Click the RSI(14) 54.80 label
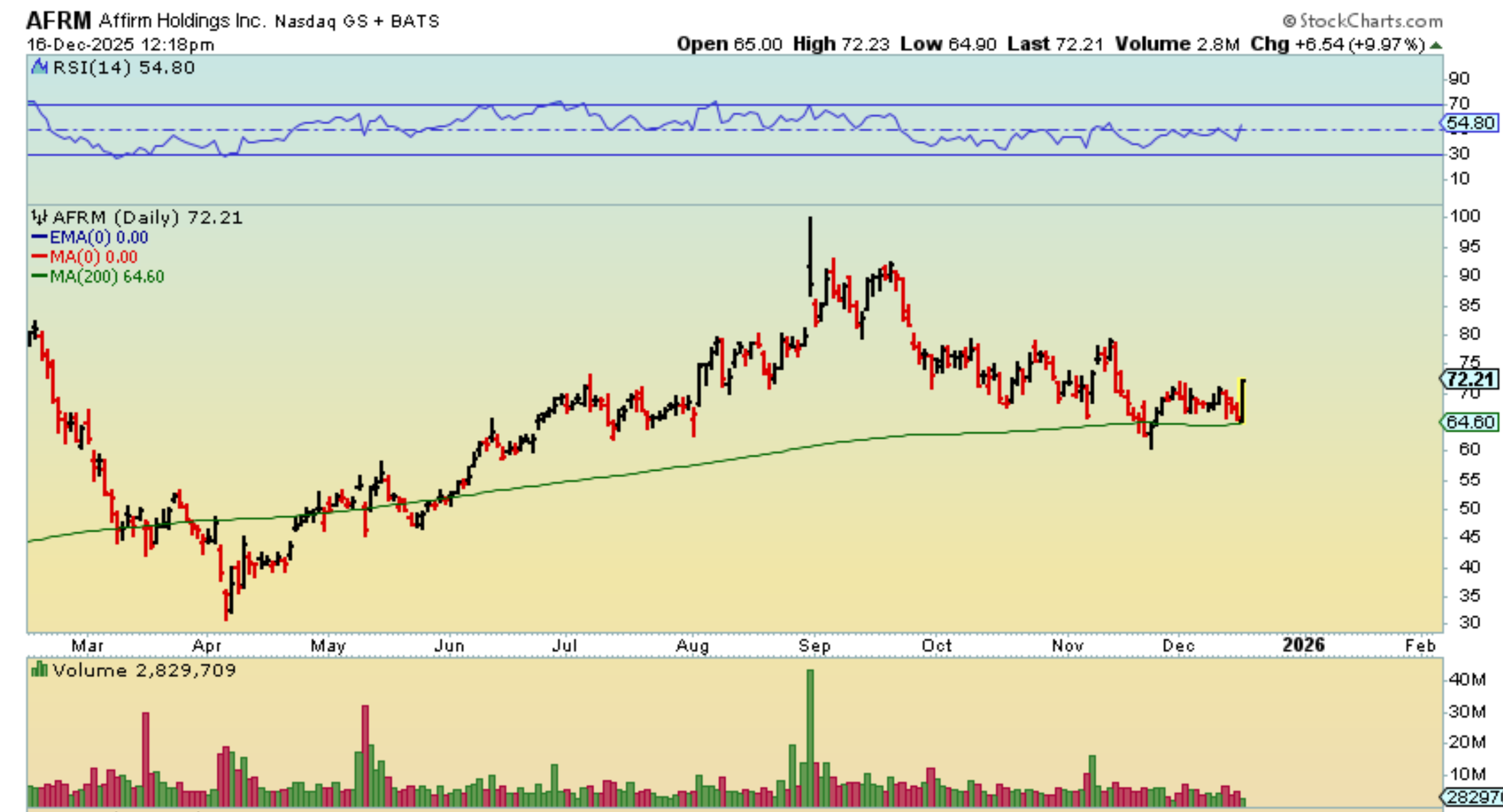The image size is (1503, 812). point(124,67)
